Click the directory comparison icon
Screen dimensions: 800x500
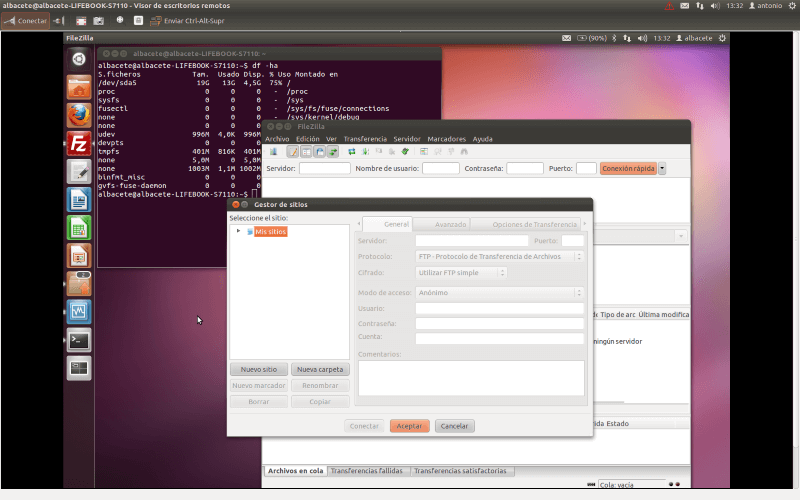(438, 152)
